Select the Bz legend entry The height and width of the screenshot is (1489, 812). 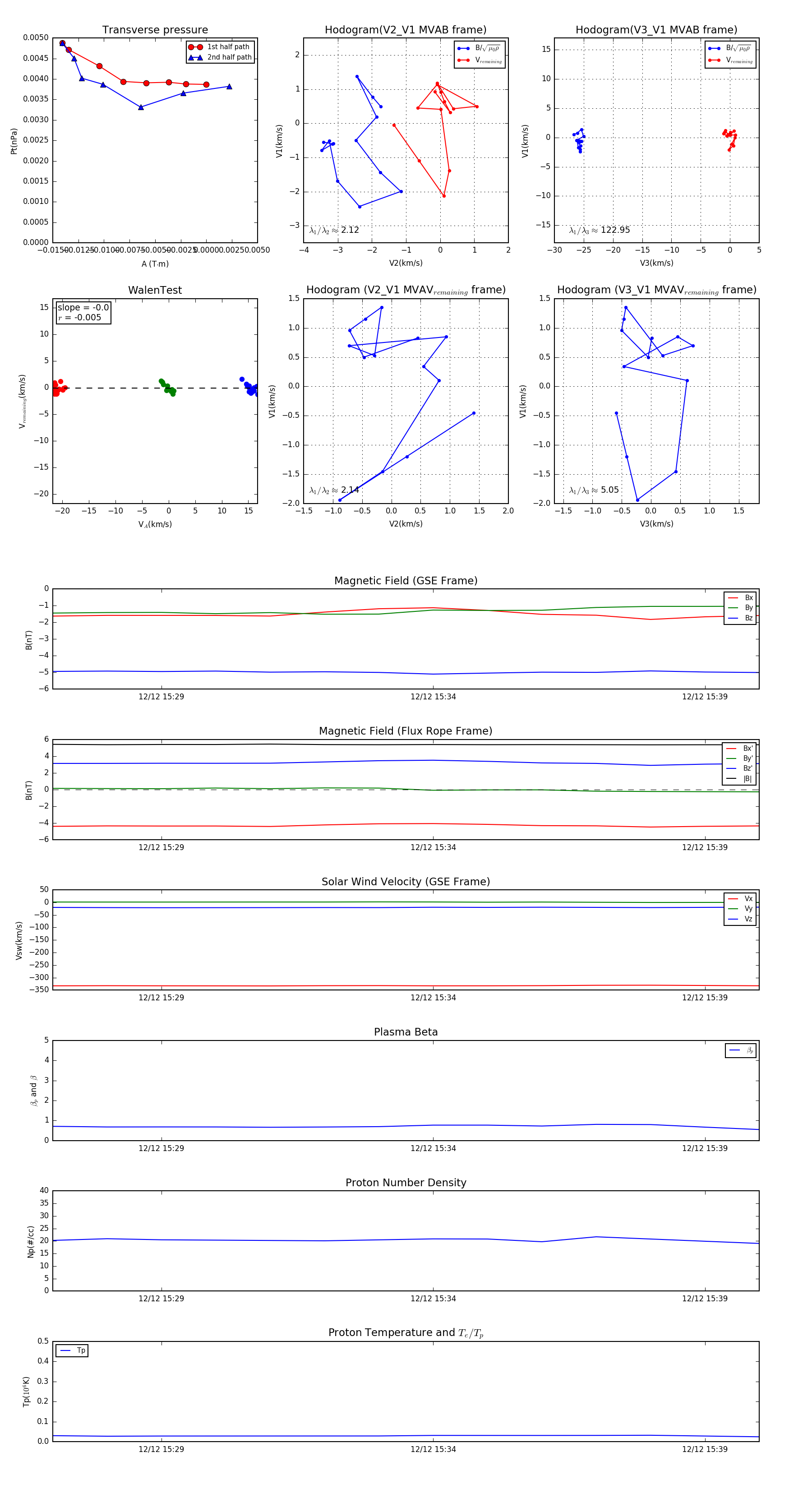(x=740, y=618)
